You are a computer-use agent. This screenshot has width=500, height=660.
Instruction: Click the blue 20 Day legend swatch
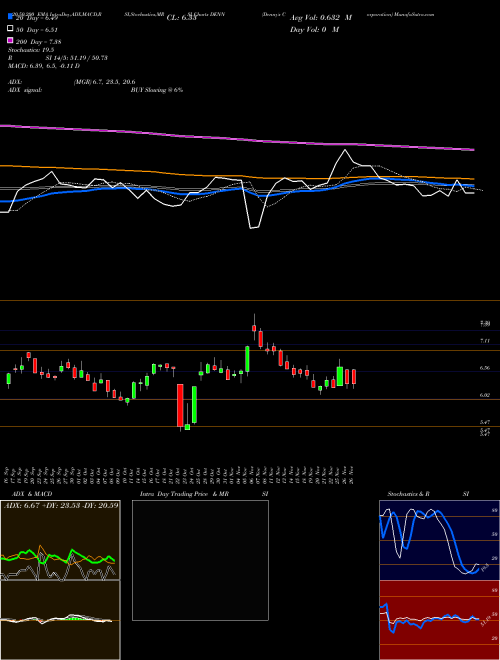click(x=10, y=17)
